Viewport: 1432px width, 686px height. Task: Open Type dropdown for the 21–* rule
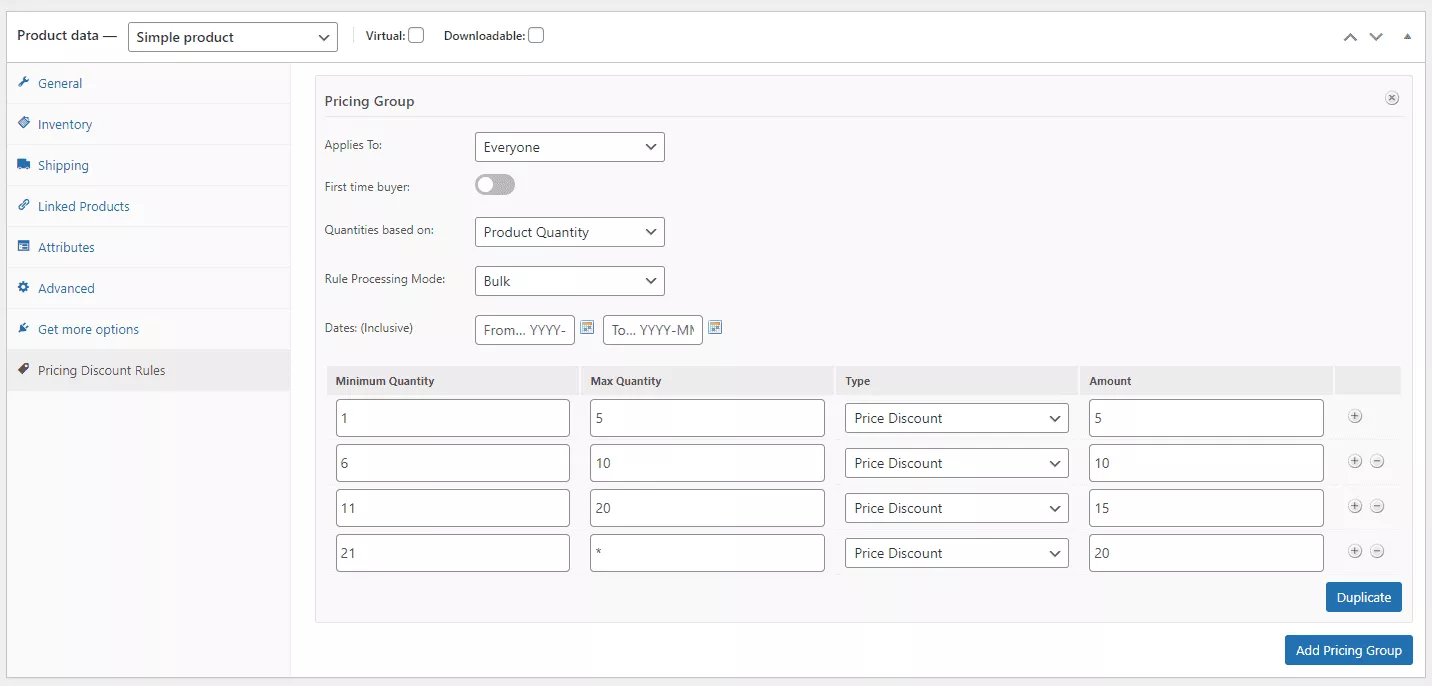[x=957, y=553]
